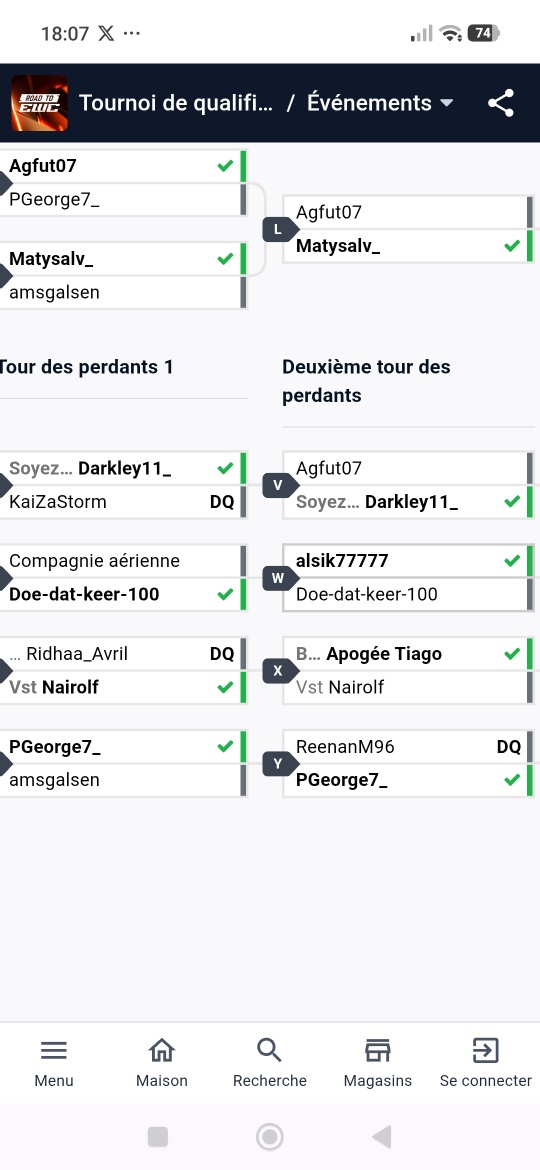The height and width of the screenshot is (1170, 540).
Task: Open the Road to EWC logo
Action: 40,103
